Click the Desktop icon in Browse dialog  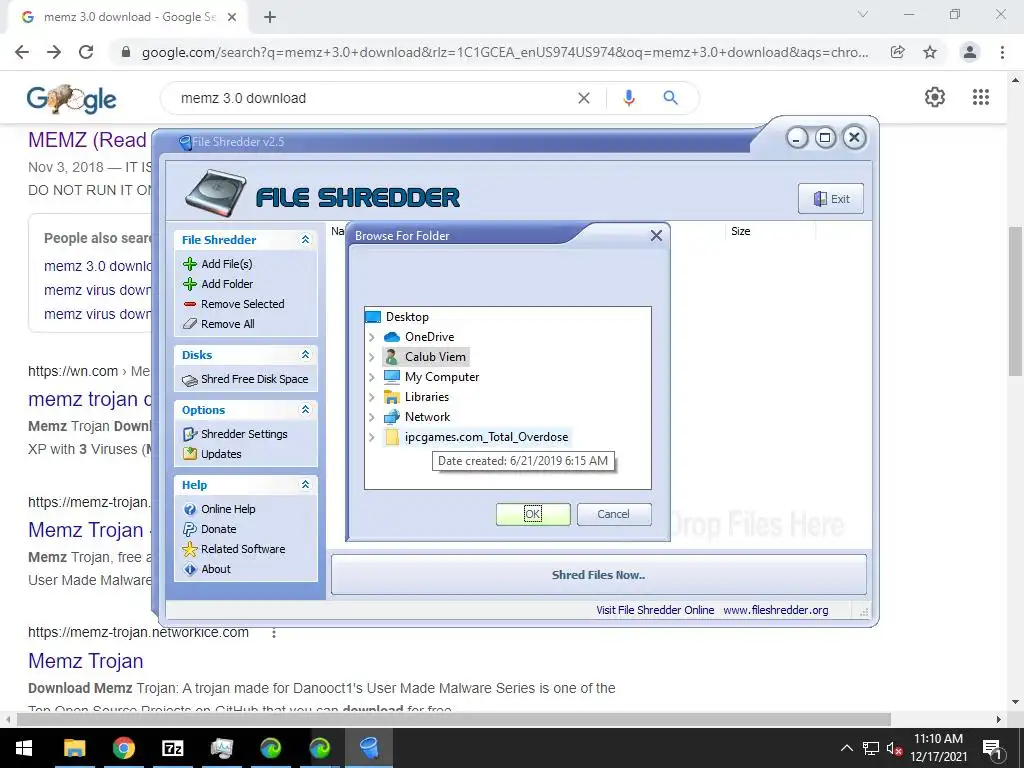[x=372, y=317]
